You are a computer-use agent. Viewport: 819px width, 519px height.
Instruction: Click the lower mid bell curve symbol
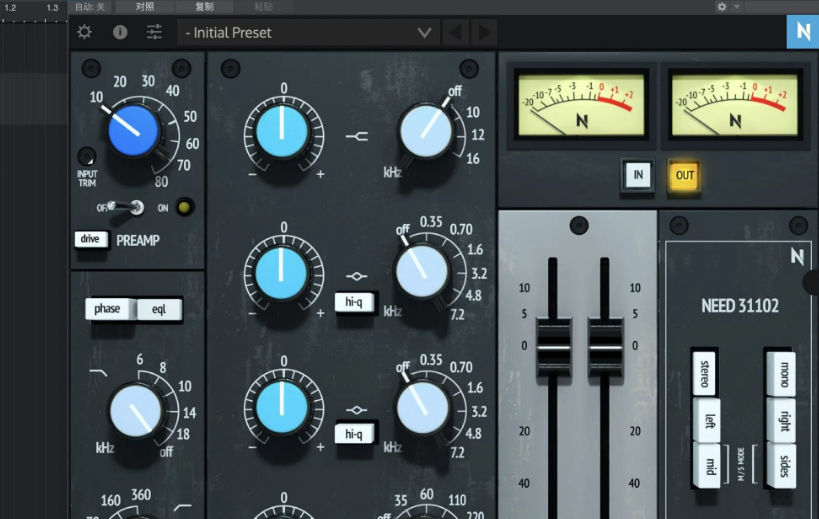click(356, 410)
